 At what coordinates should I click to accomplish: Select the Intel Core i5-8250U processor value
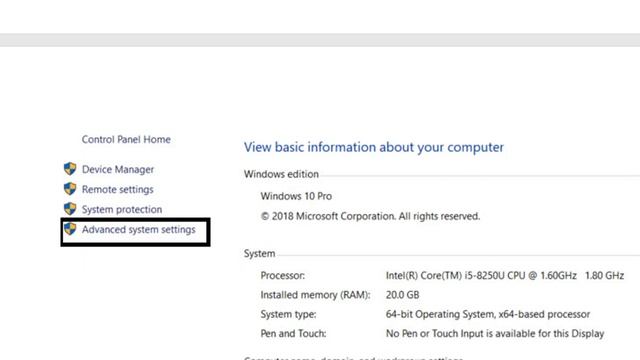click(505, 276)
